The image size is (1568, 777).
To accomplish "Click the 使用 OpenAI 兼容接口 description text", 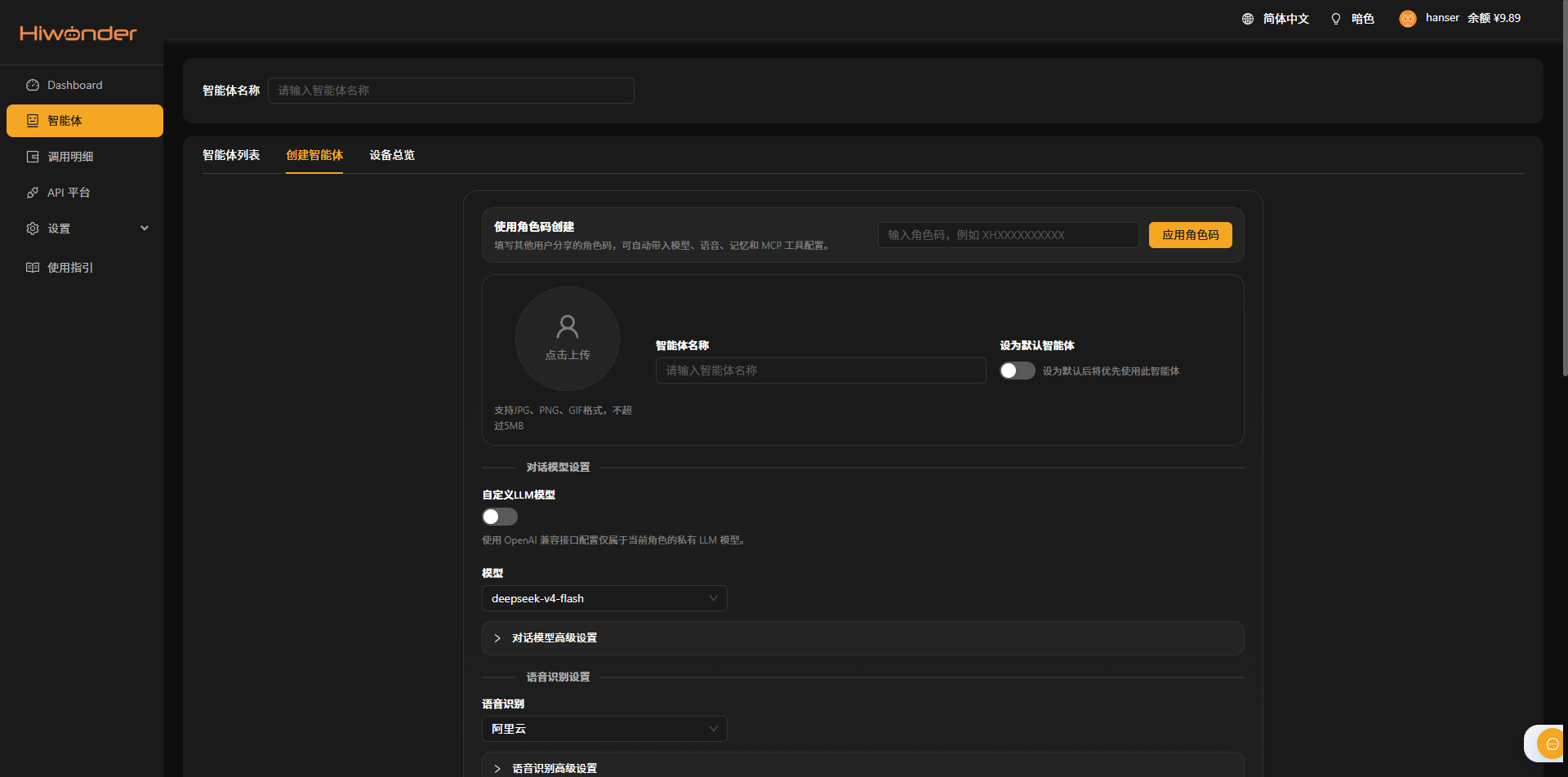I will click(615, 540).
